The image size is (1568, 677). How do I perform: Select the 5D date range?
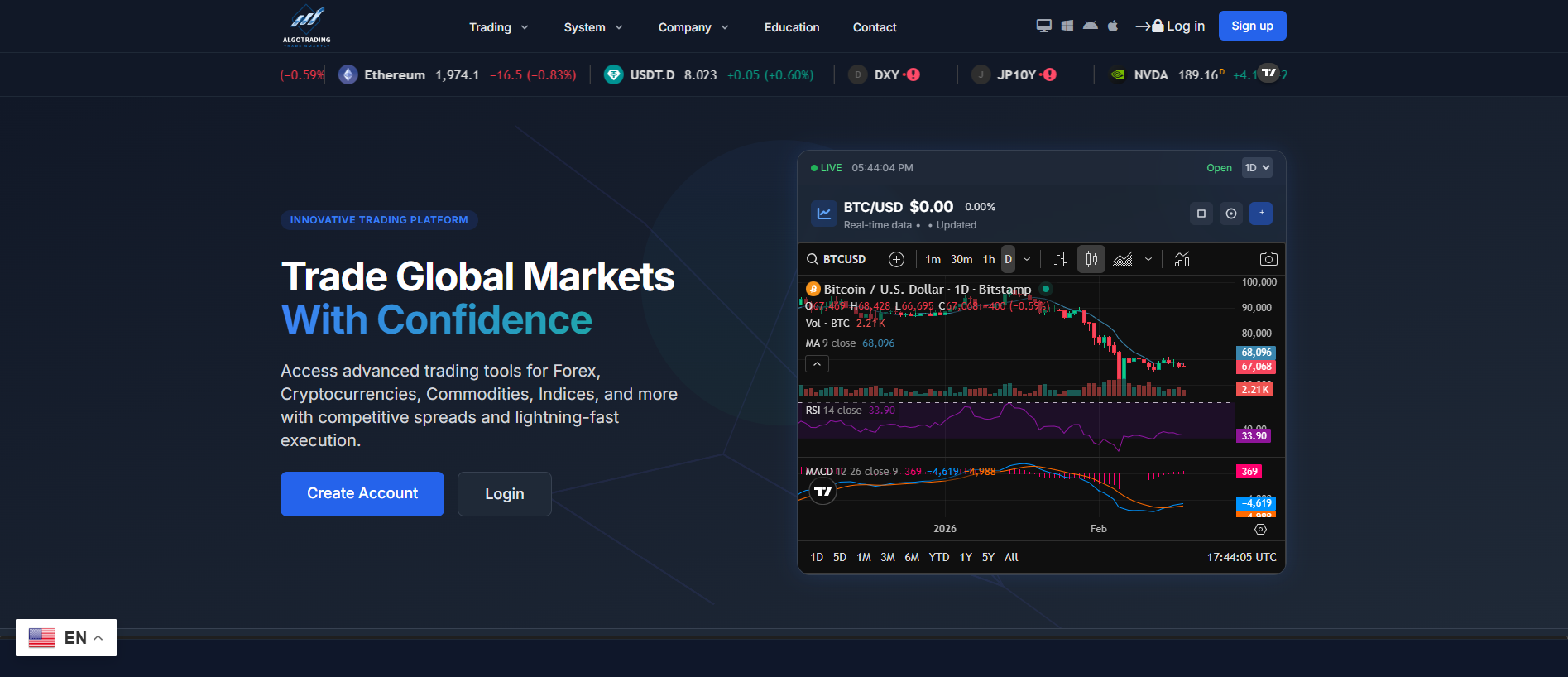(x=840, y=557)
